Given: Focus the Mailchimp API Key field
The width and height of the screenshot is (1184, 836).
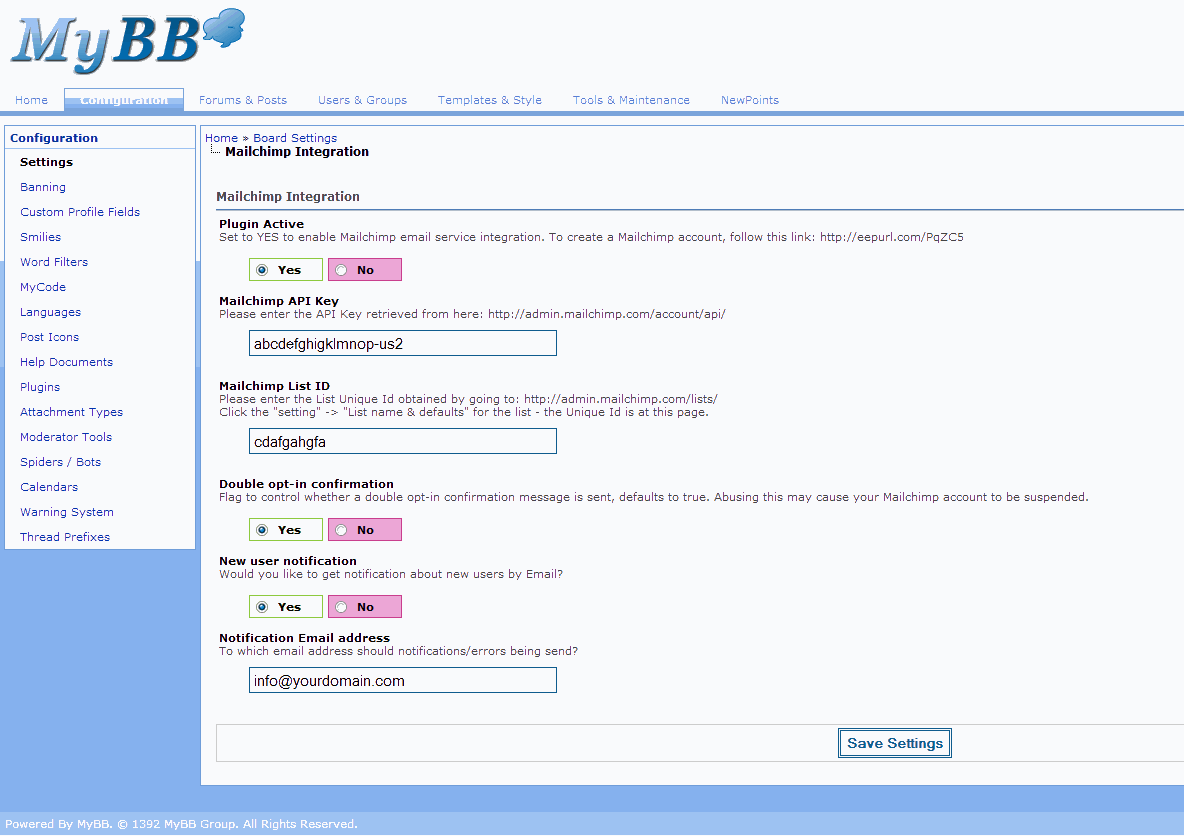Looking at the screenshot, I should 402,343.
